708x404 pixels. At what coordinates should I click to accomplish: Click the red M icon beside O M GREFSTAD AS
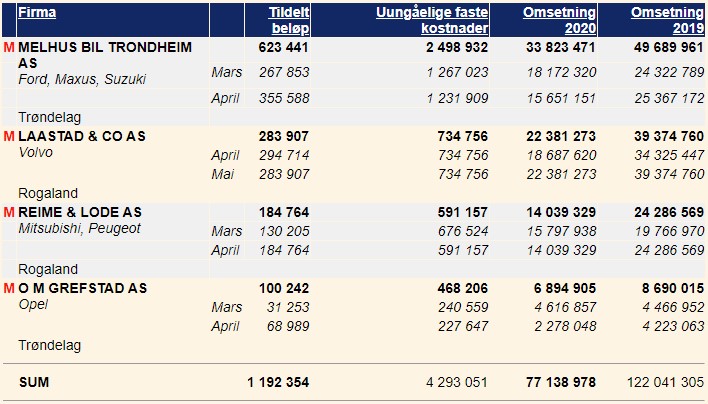[x=9, y=288]
